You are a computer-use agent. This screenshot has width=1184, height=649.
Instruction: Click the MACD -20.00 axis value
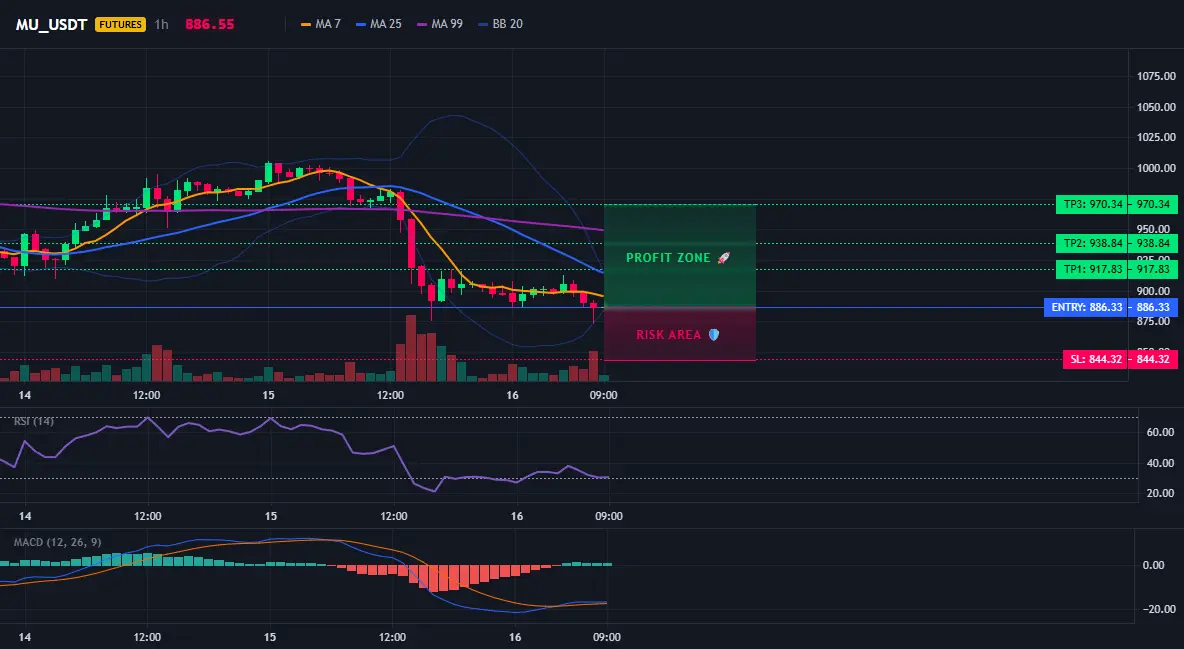[x=1159, y=609]
